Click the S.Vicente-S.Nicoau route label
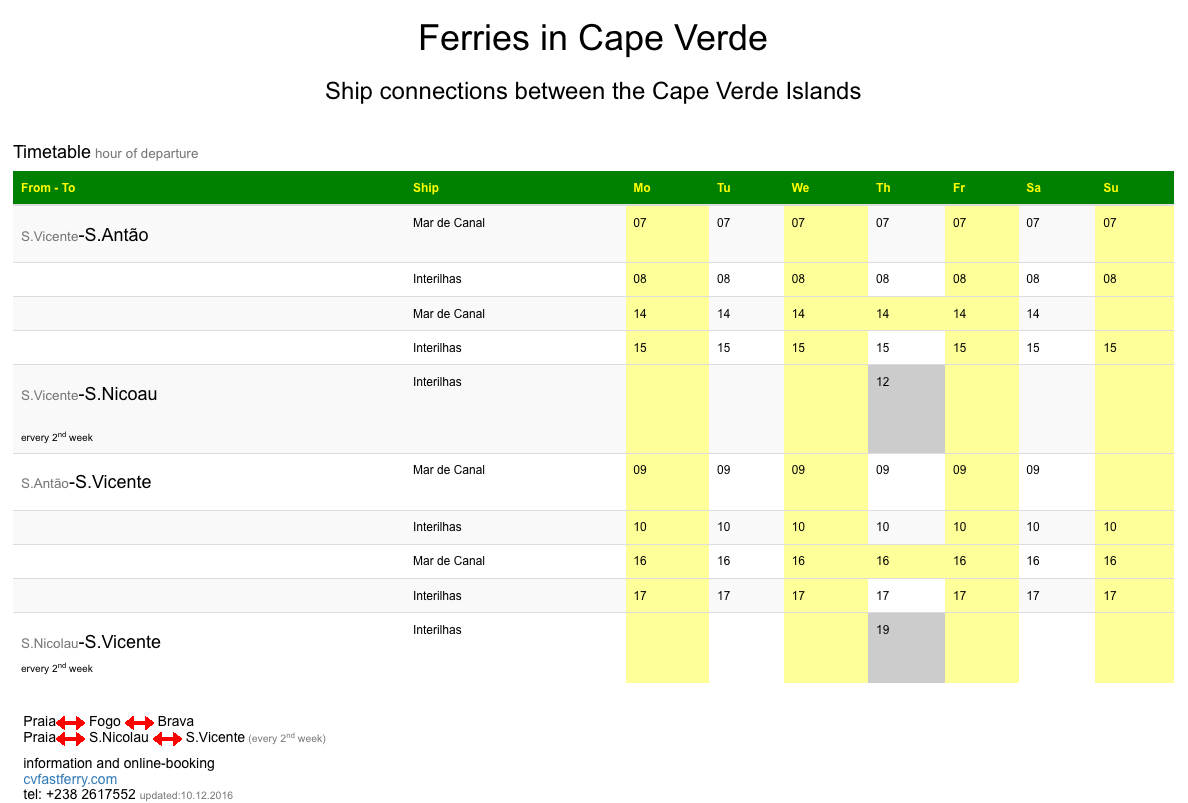The height and width of the screenshot is (803, 1188). click(x=89, y=394)
